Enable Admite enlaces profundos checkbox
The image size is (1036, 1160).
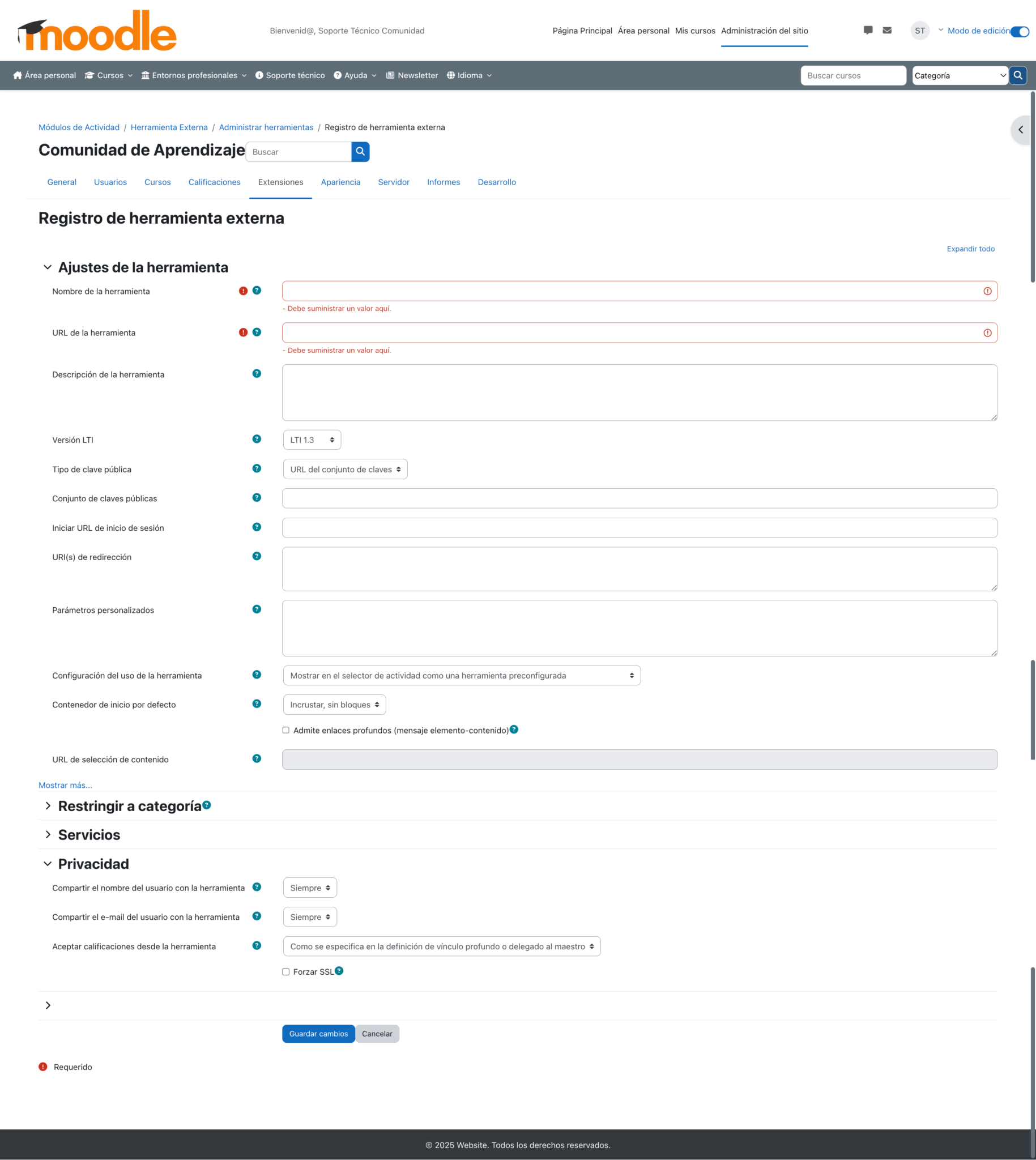(285, 730)
